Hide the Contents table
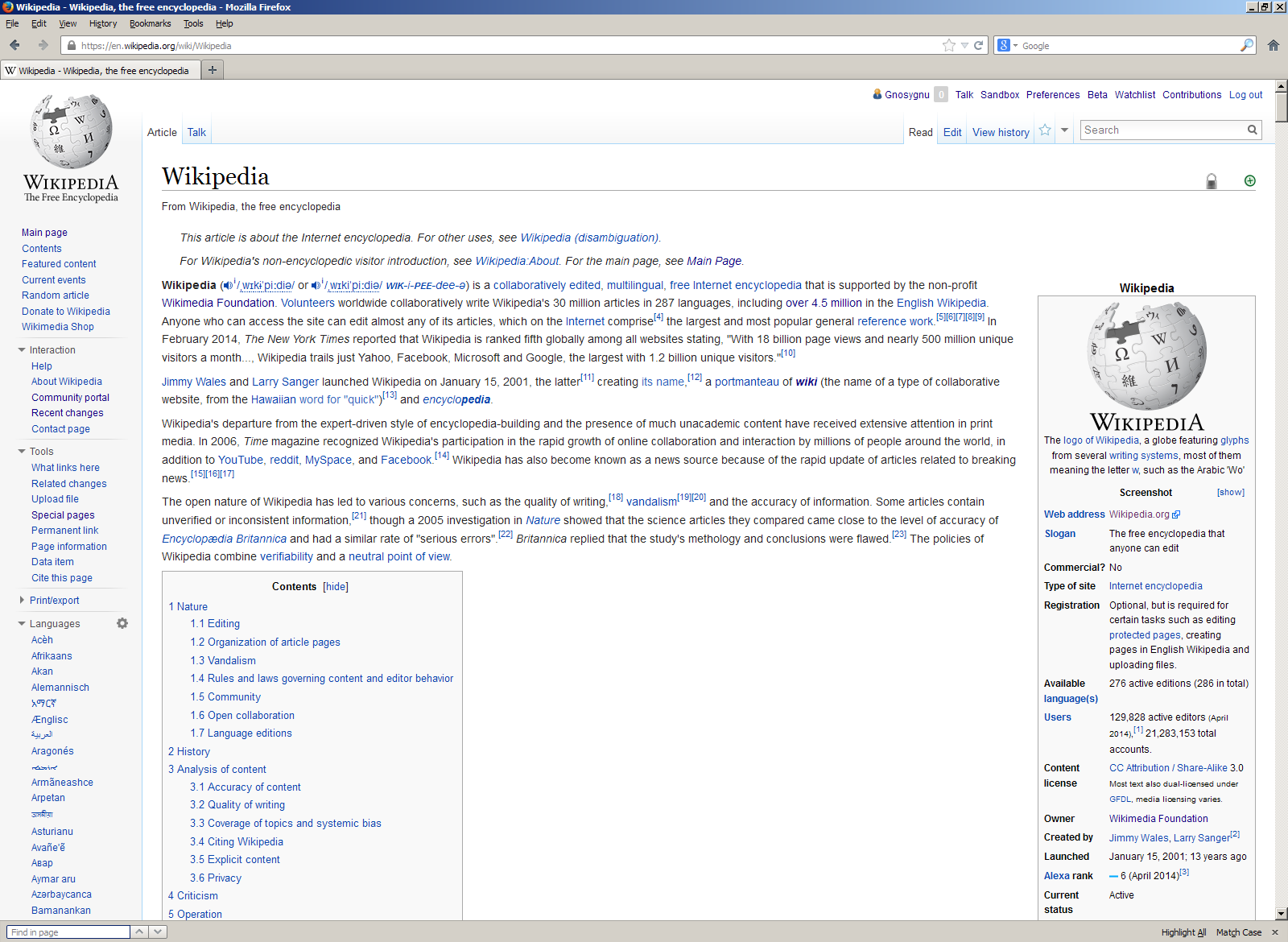Image resolution: width=1288 pixels, height=942 pixels. point(336,587)
